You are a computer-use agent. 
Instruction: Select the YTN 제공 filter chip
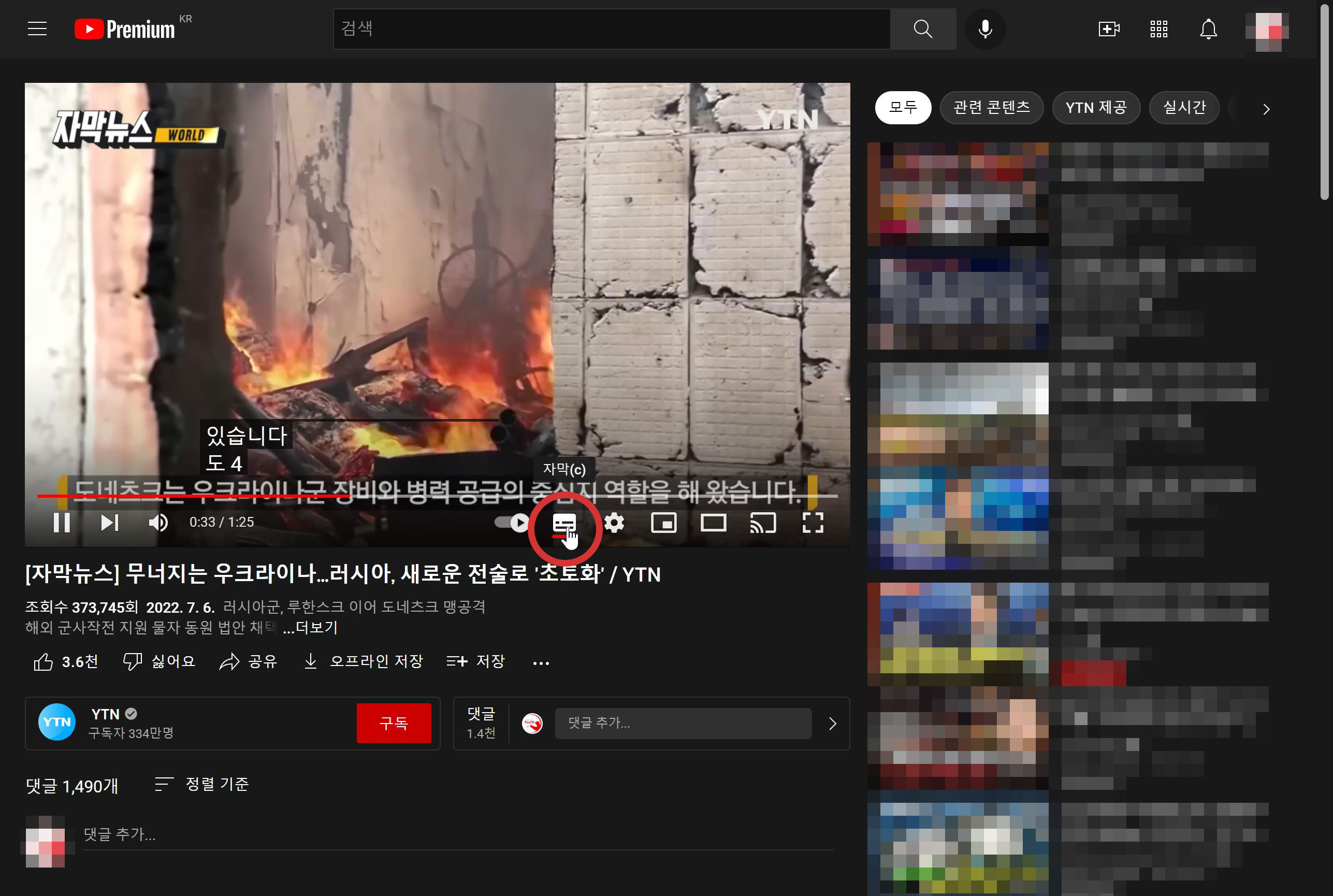(x=1095, y=107)
